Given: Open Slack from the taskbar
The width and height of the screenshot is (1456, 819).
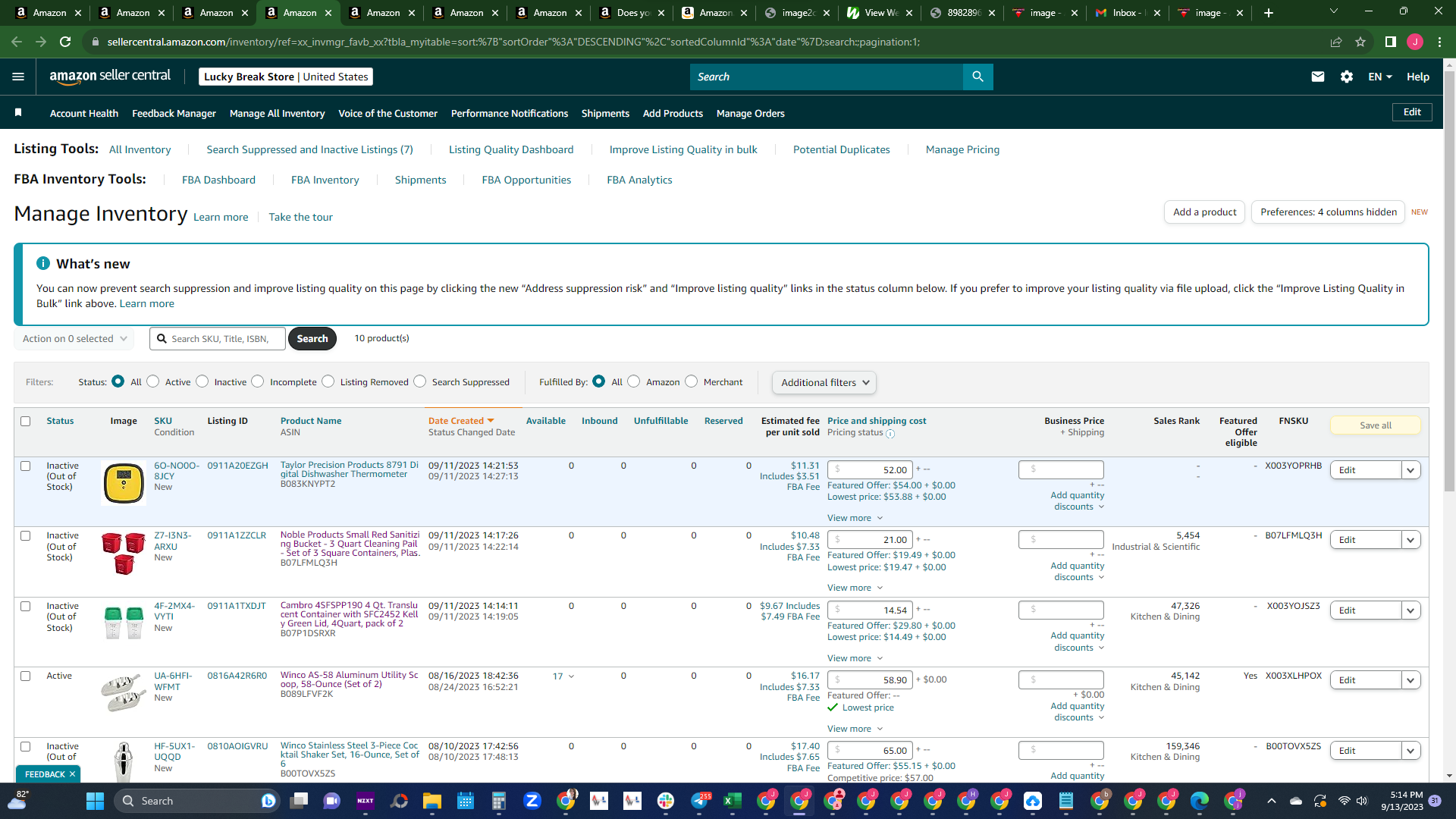Looking at the screenshot, I should coord(666,801).
